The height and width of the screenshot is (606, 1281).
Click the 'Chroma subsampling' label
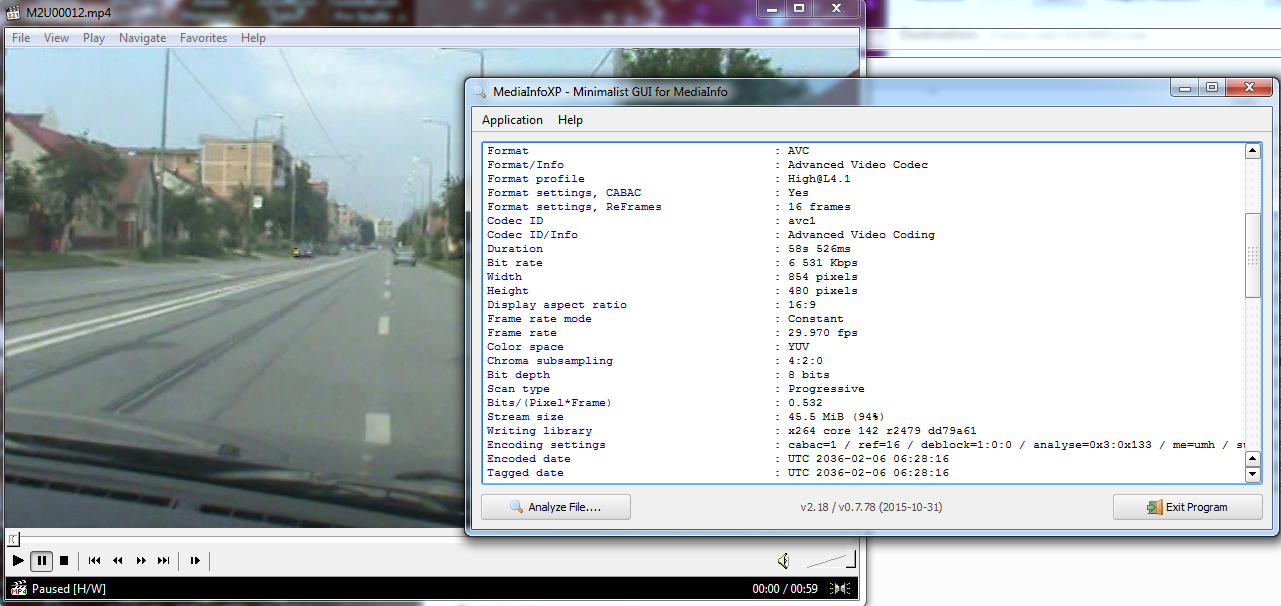coord(550,361)
